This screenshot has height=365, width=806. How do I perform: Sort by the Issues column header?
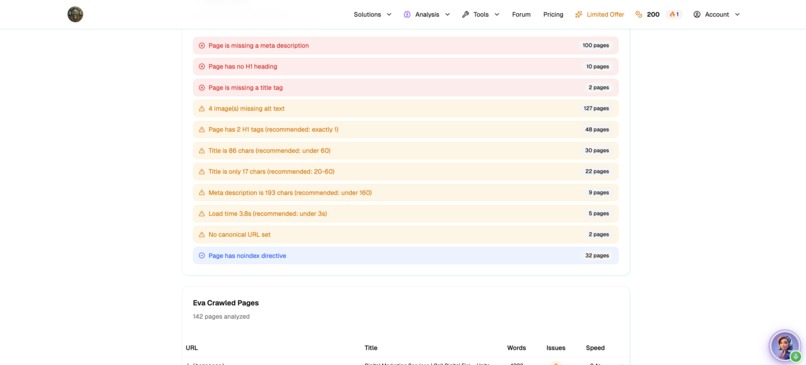pos(556,348)
